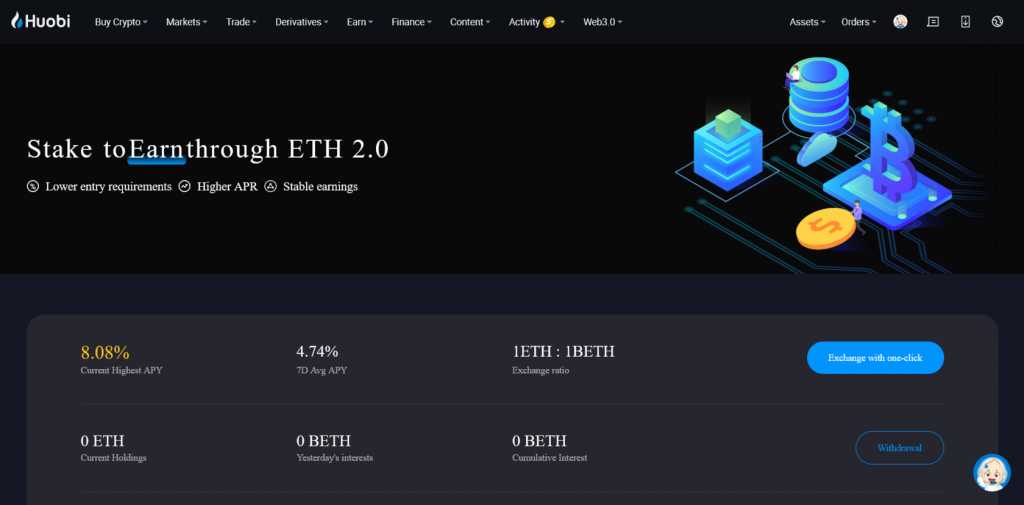Image resolution: width=1024 pixels, height=505 pixels.
Task: Expand the Web3.0 dropdown
Action: tap(603, 22)
